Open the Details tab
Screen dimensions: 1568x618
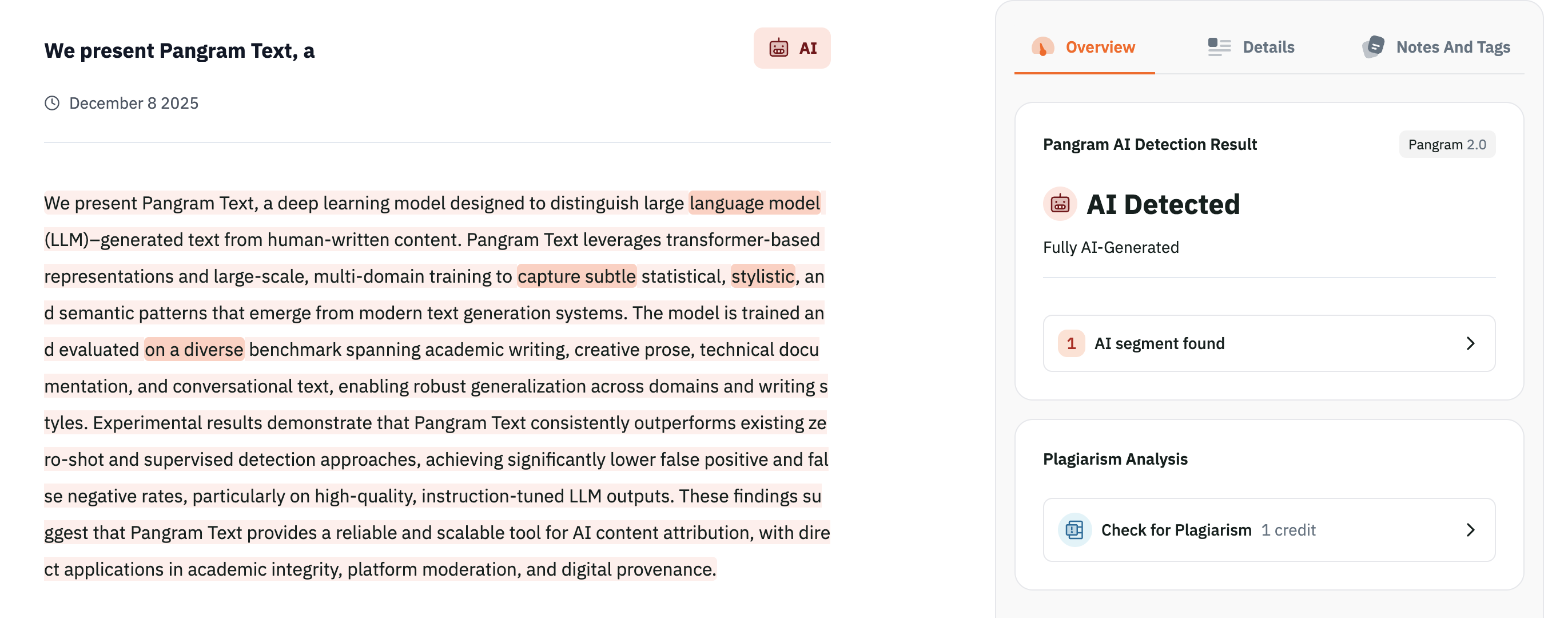click(x=1268, y=47)
